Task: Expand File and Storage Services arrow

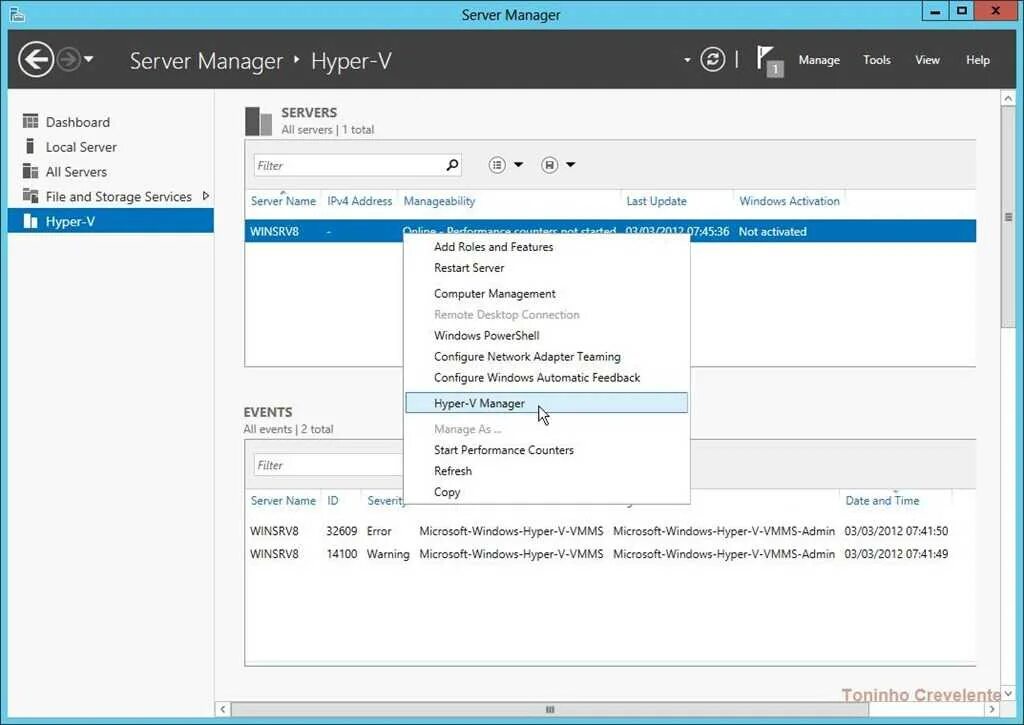Action: click(x=206, y=196)
